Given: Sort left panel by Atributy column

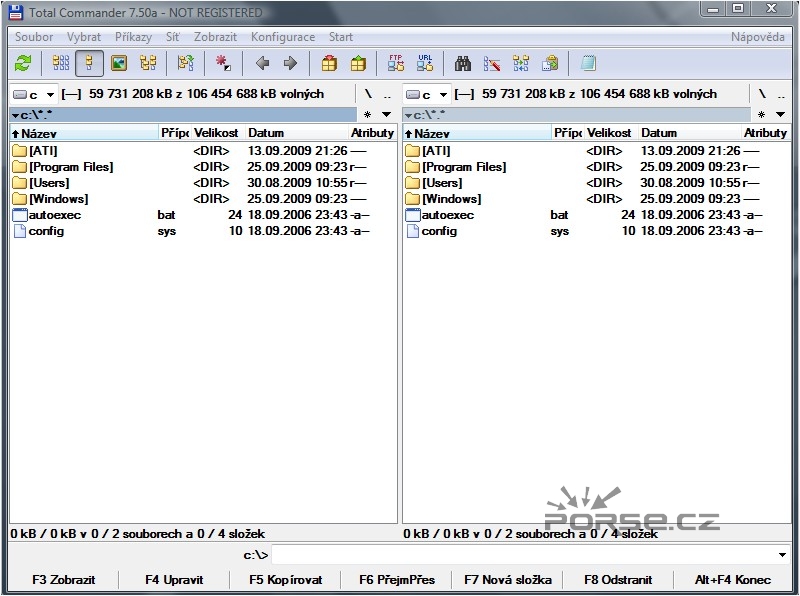Looking at the screenshot, I should click(x=372, y=133).
